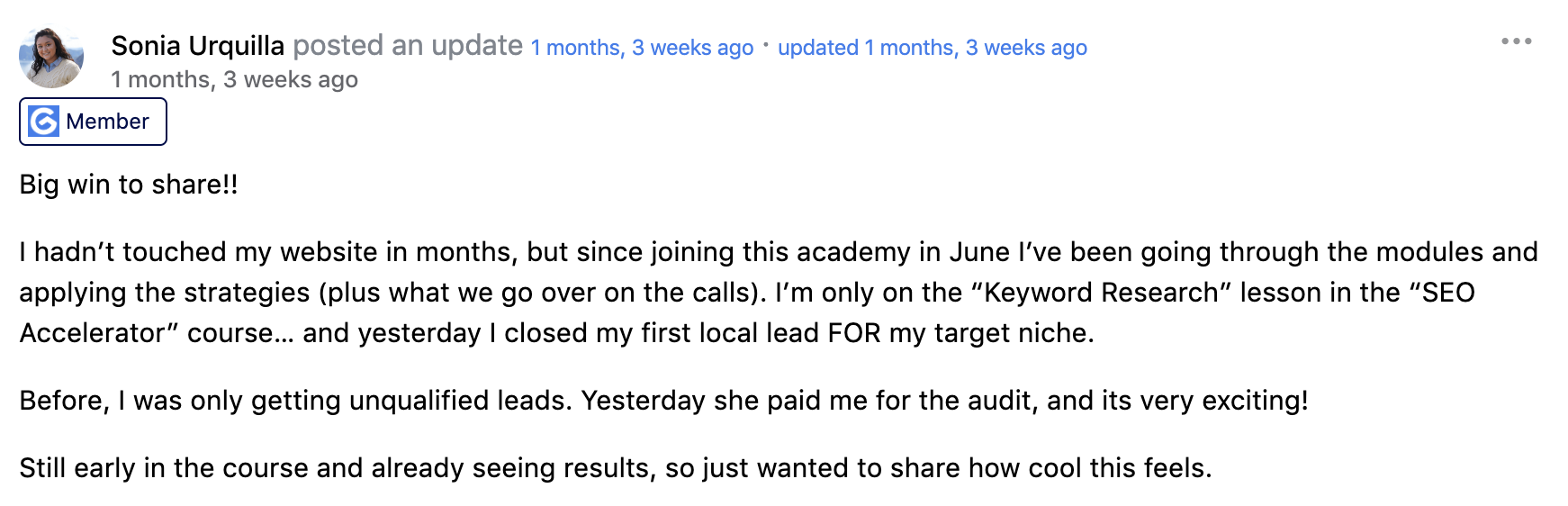Click the gray timestamp below the author name

point(234,80)
